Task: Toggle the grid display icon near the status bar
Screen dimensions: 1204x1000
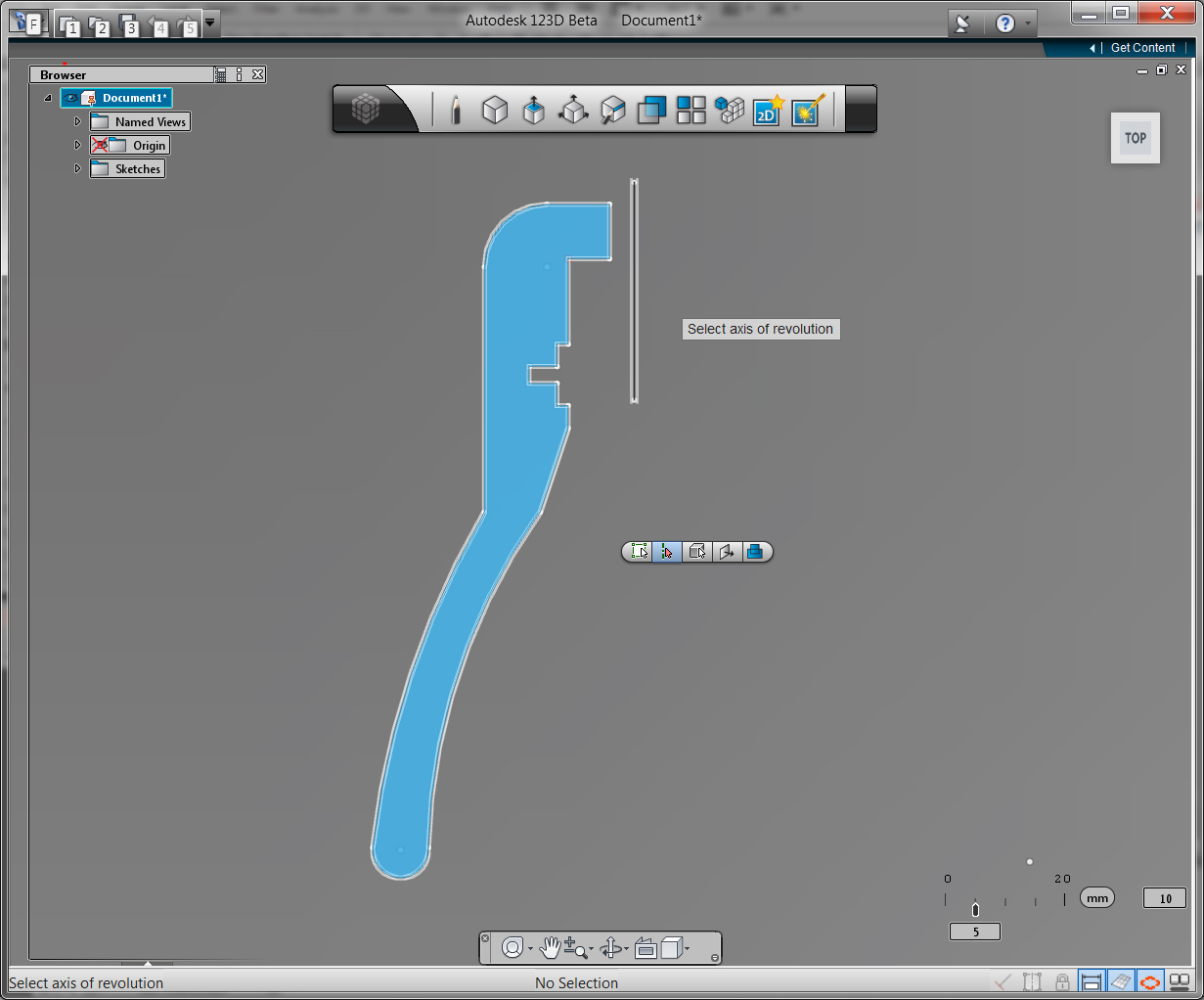Action: [1121, 982]
